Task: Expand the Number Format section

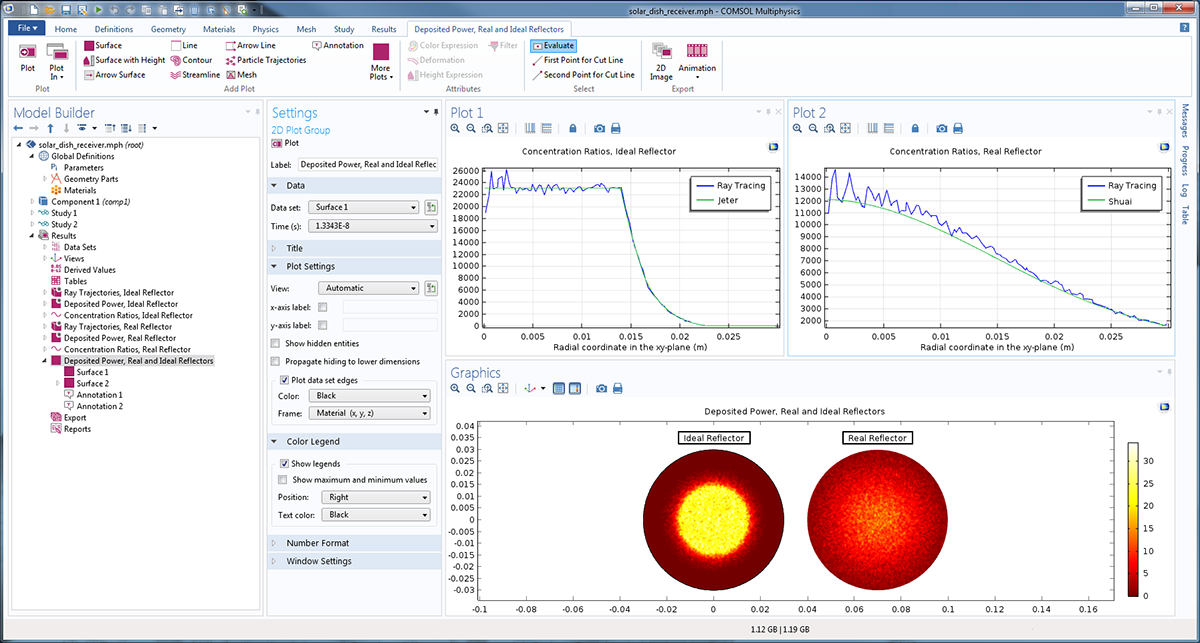Action: click(x=318, y=543)
